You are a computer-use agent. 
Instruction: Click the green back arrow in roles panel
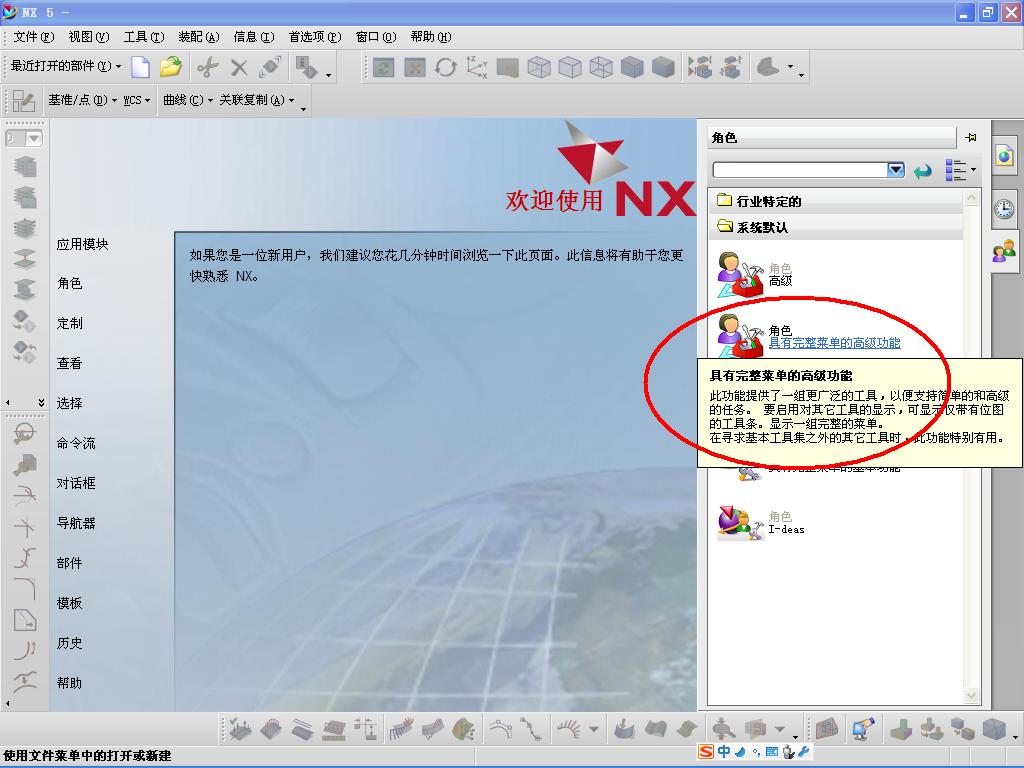point(923,170)
